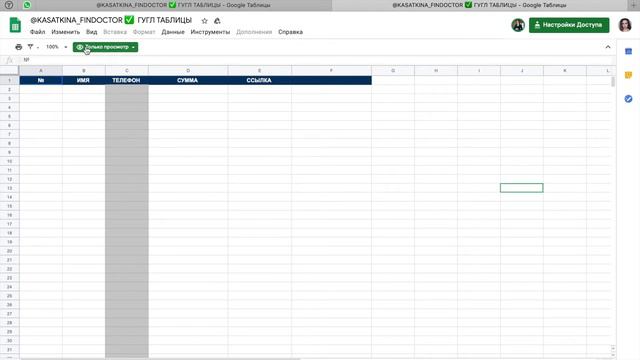The width and height of the screenshot is (640, 360).
Task: Open Google Calendar side panel icon
Action: [x=628, y=51]
